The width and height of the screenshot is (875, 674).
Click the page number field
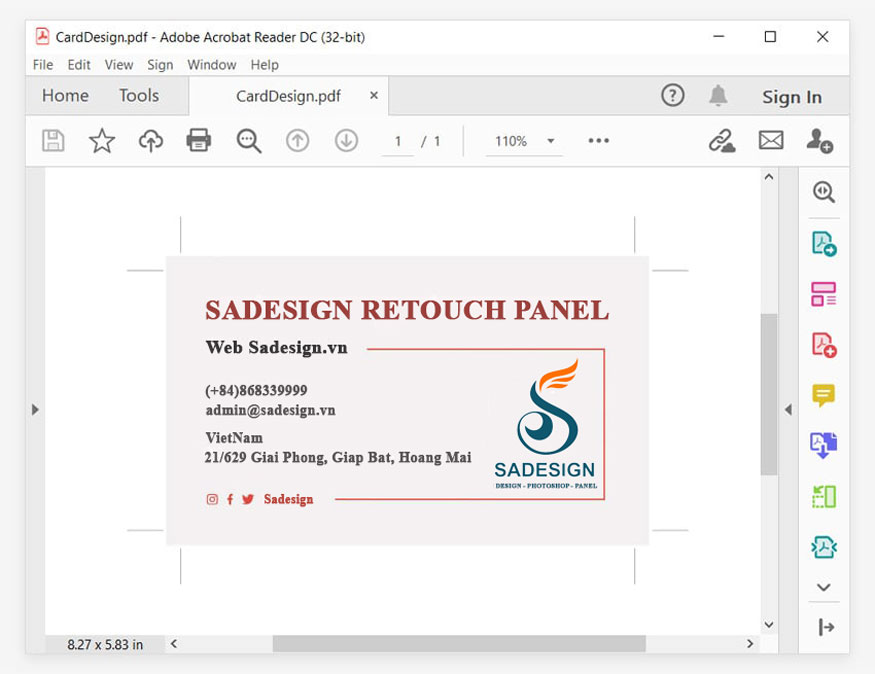[x=398, y=141]
